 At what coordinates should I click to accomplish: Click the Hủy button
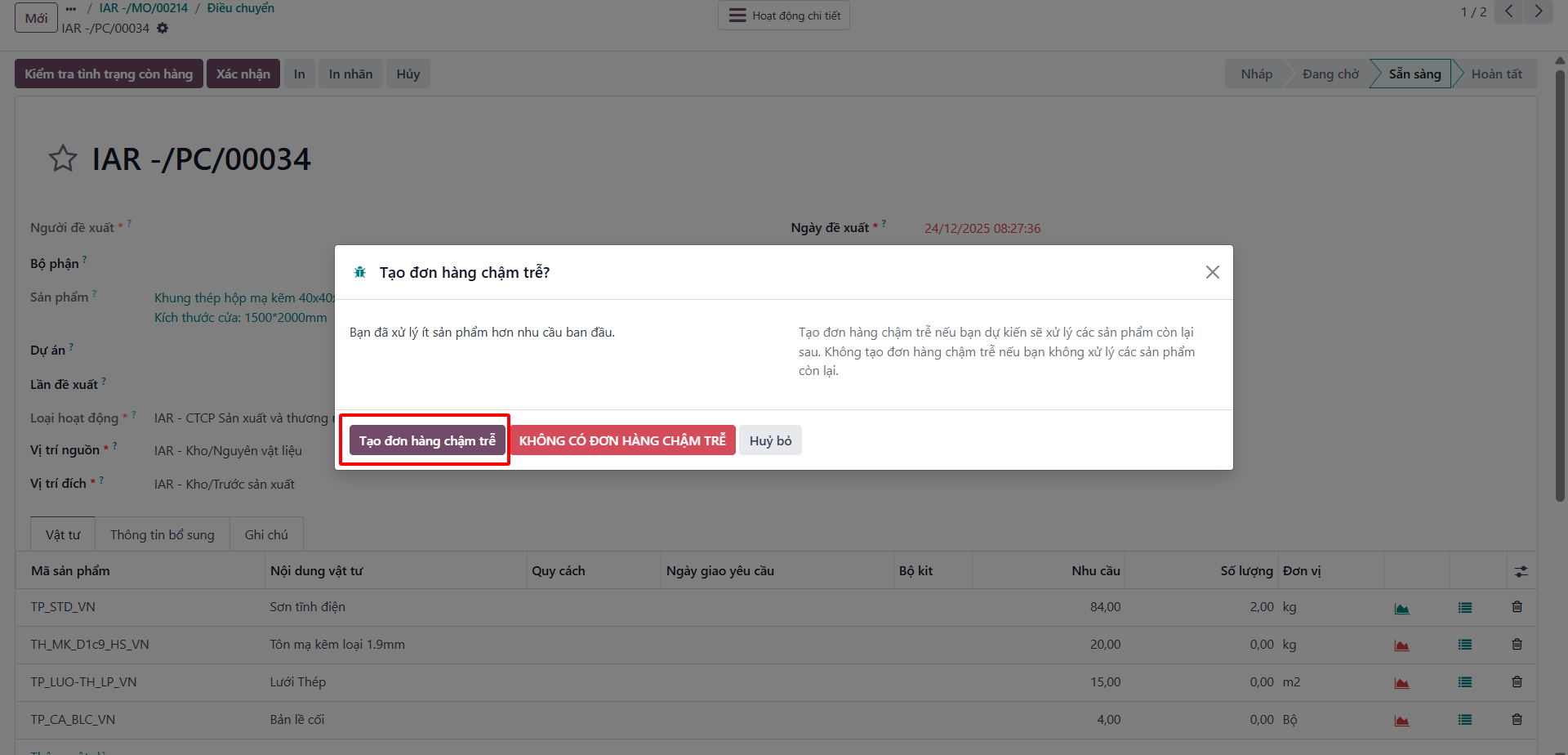408,74
